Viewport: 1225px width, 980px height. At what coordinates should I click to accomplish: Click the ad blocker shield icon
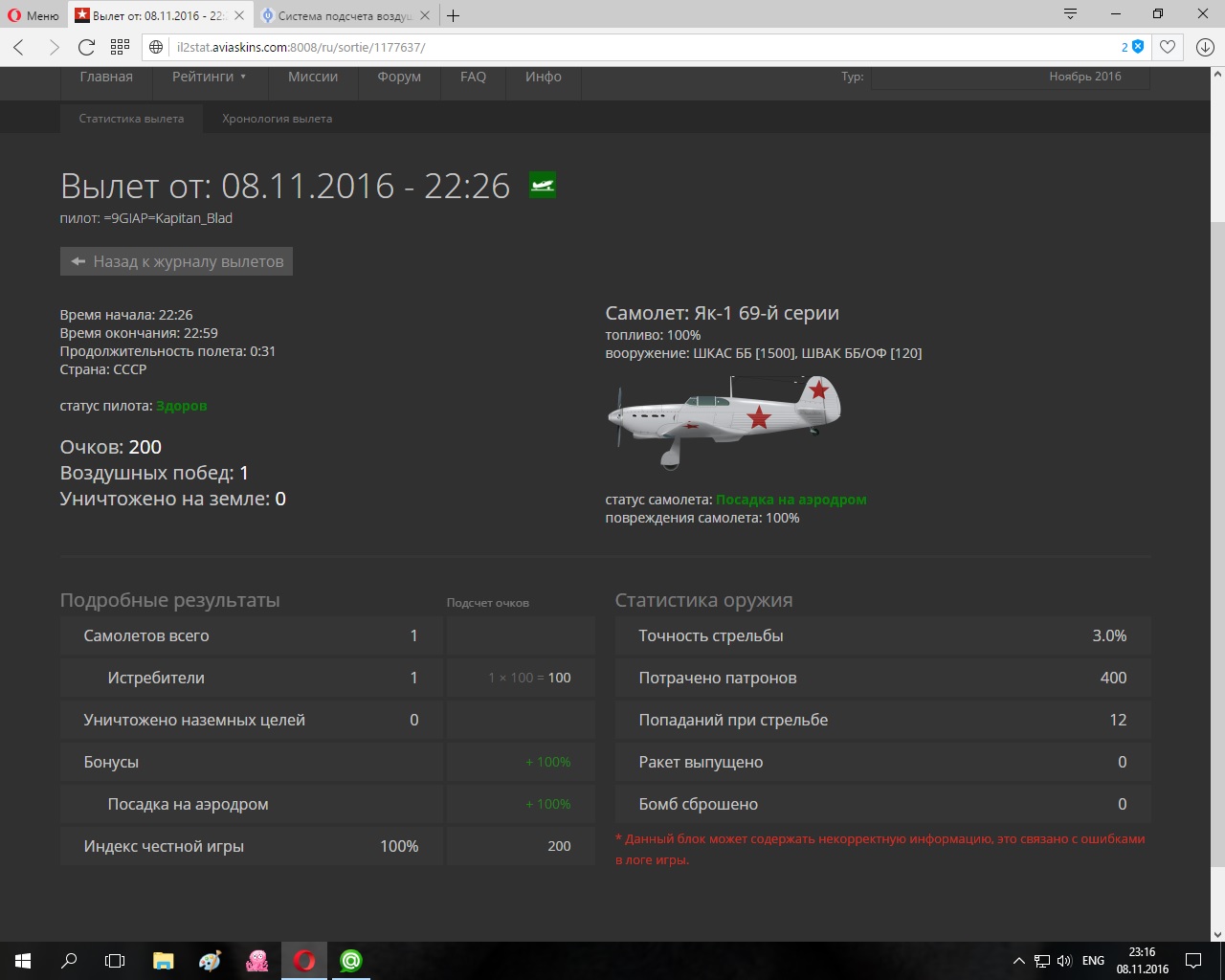1138,47
